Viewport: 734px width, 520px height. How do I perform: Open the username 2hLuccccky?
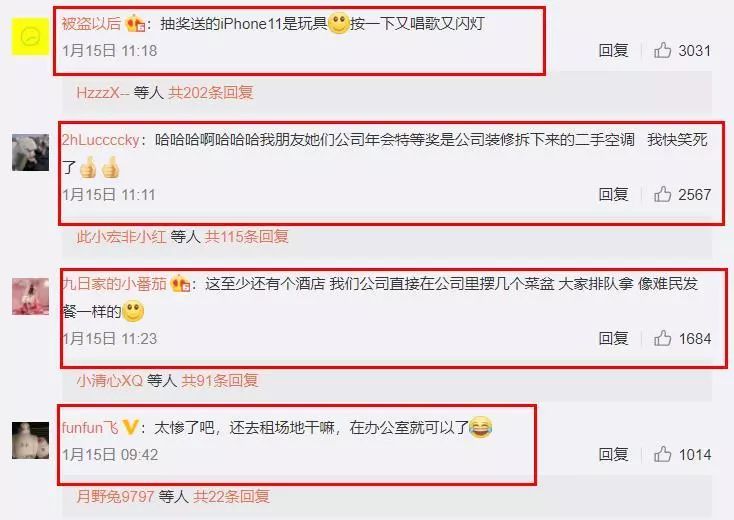pyautogui.click(x=101, y=140)
